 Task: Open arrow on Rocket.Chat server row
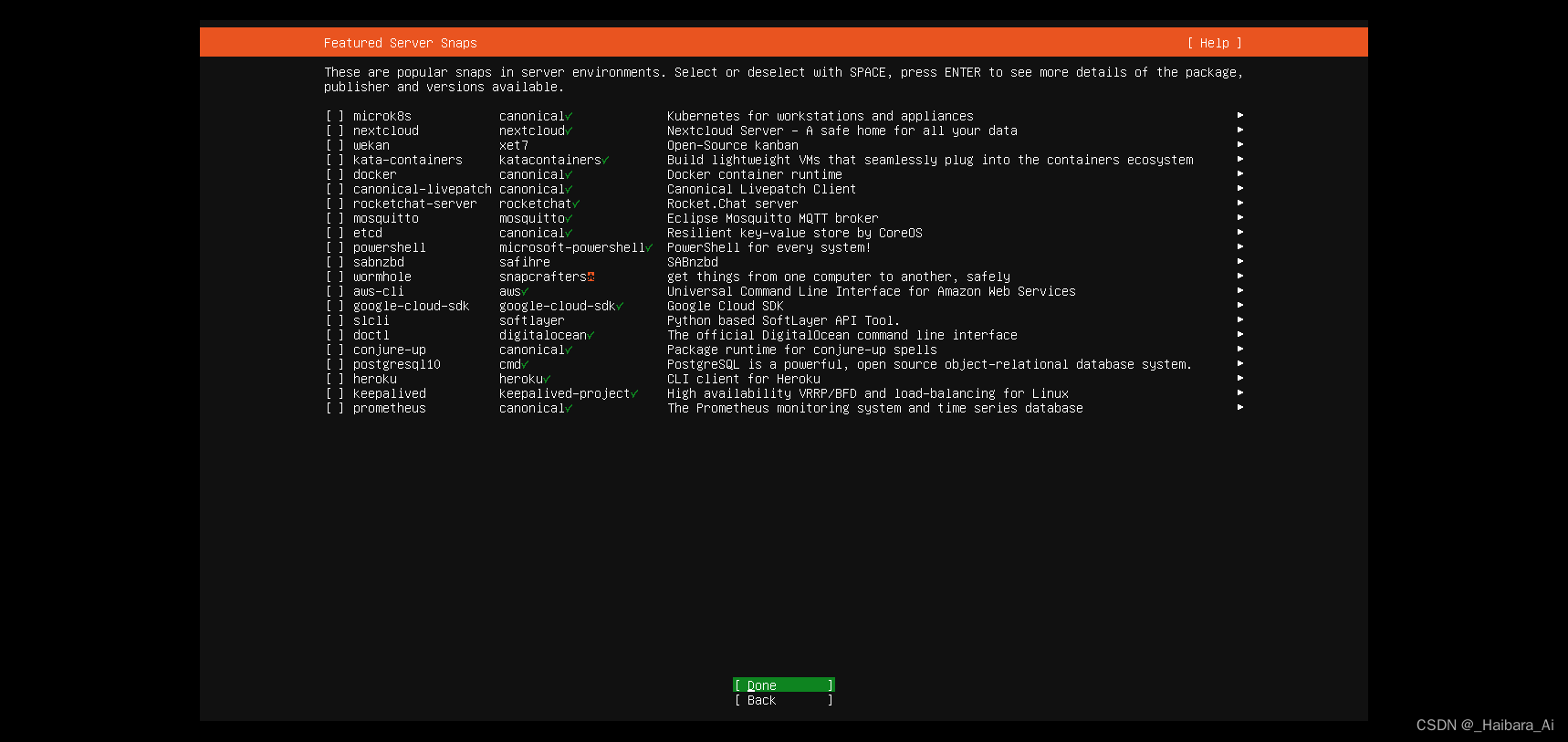pos(1240,203)
